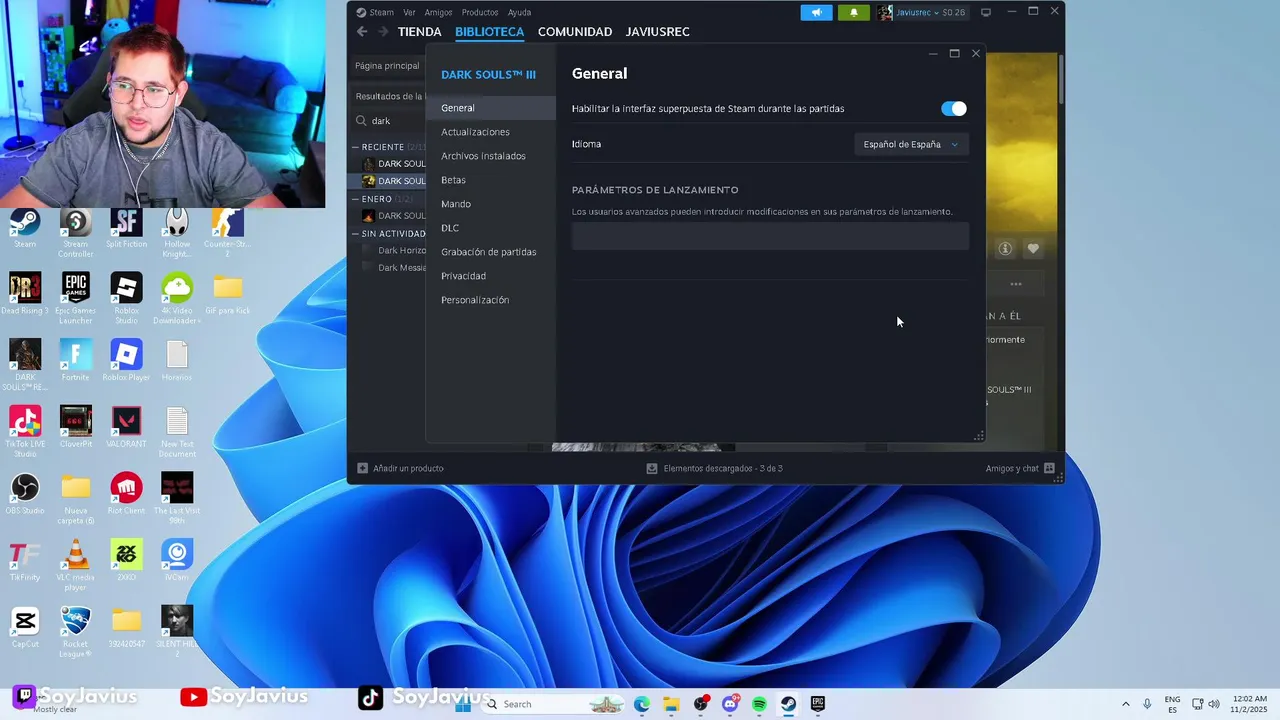Click the VALORANT desktop icon
This screenshot has height=720, width=1280.
pyautogui.click(x=126, y=428)
